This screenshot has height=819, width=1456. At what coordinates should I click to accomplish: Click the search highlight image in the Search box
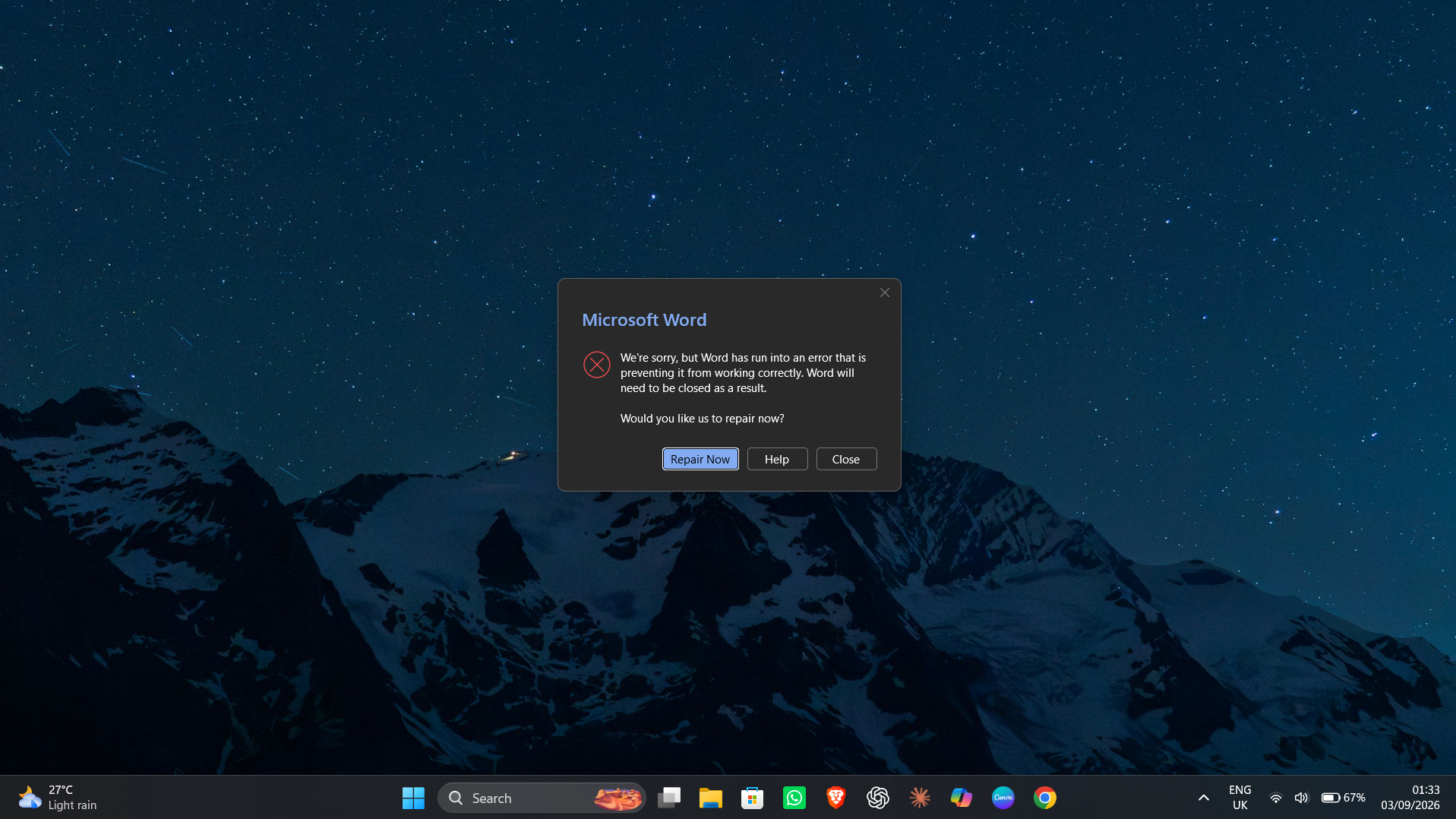[x=617, y=798]
